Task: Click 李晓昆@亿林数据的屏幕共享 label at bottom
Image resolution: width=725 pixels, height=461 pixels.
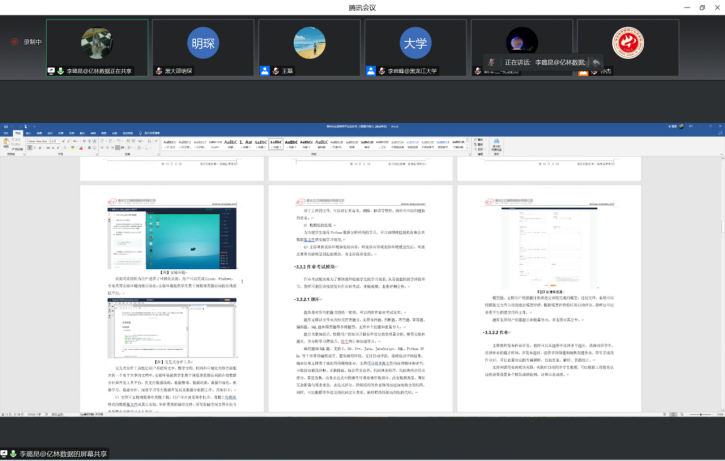Action: tap(64, 454)
